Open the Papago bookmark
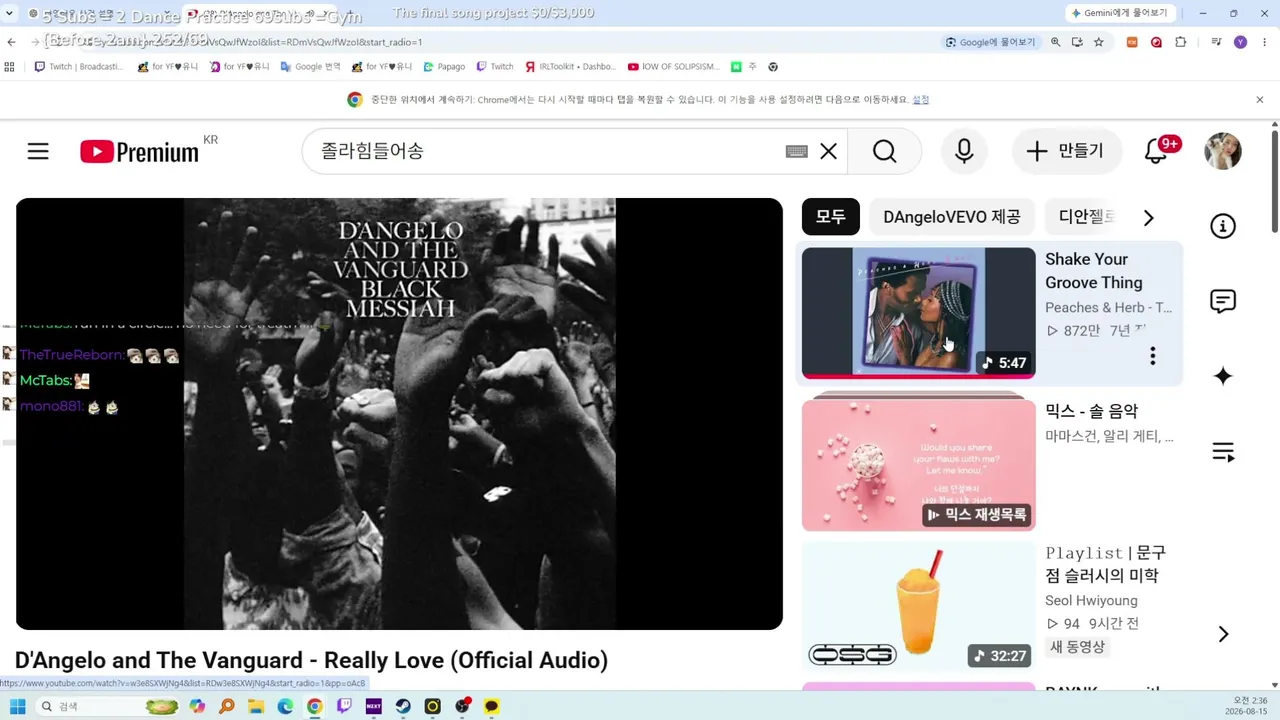The width and height of the screenshot is (1280, 720). click(444, 67)
